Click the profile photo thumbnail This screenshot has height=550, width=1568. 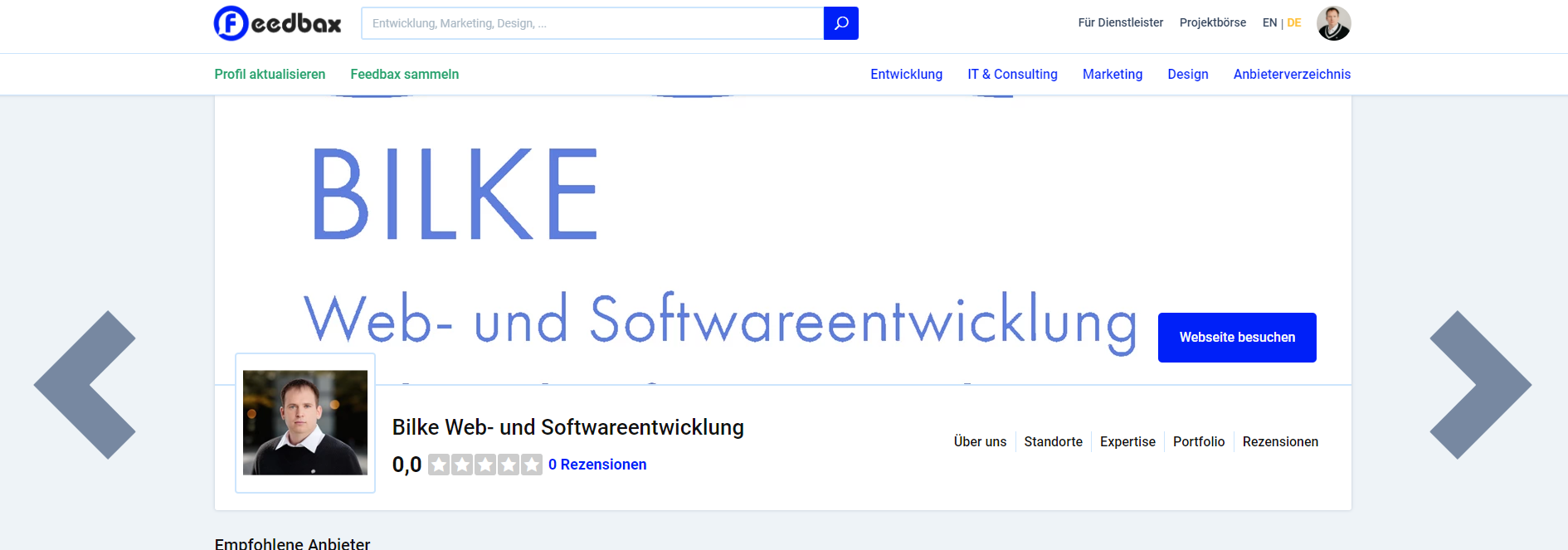pos(305,423)
